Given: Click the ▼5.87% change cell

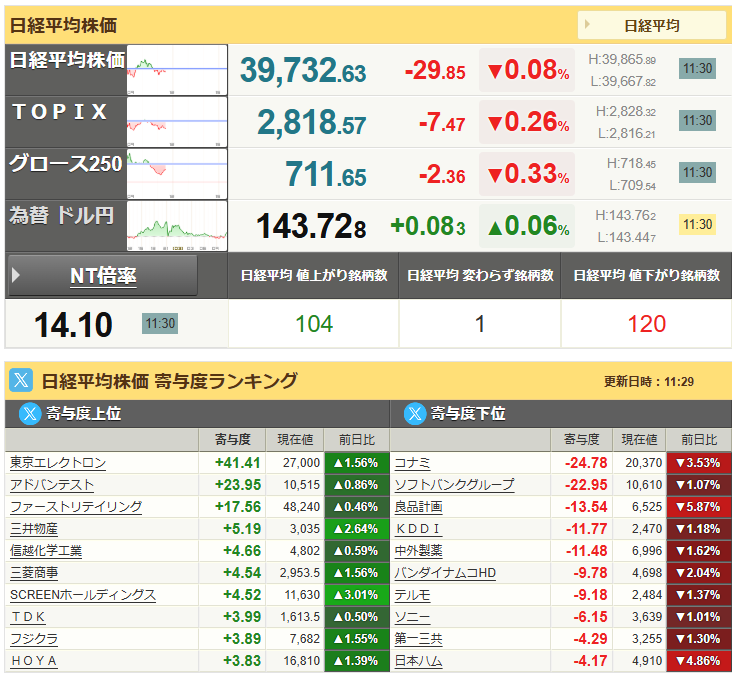Looking at the screenshot, I should click(699, 507).
